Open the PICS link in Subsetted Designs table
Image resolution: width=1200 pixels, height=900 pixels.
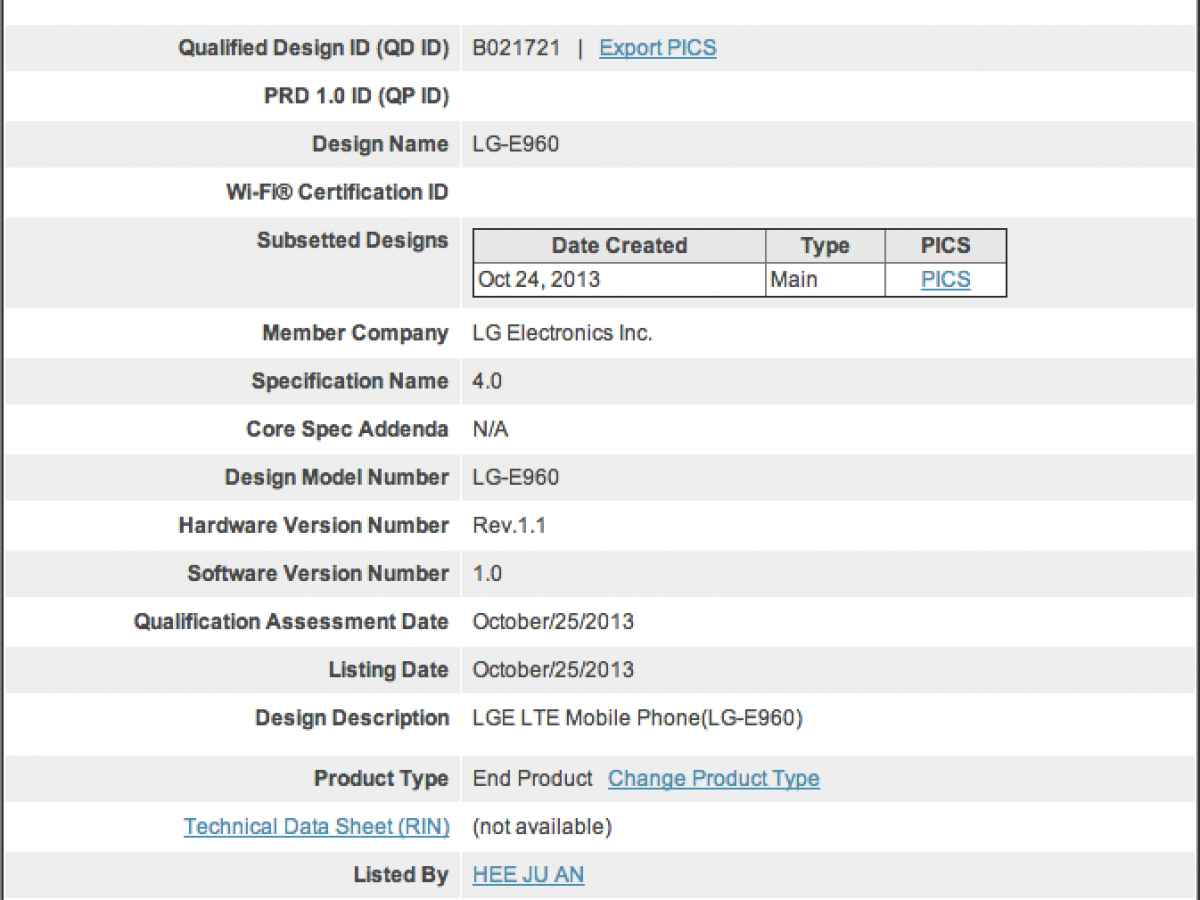tap(945, 280)
